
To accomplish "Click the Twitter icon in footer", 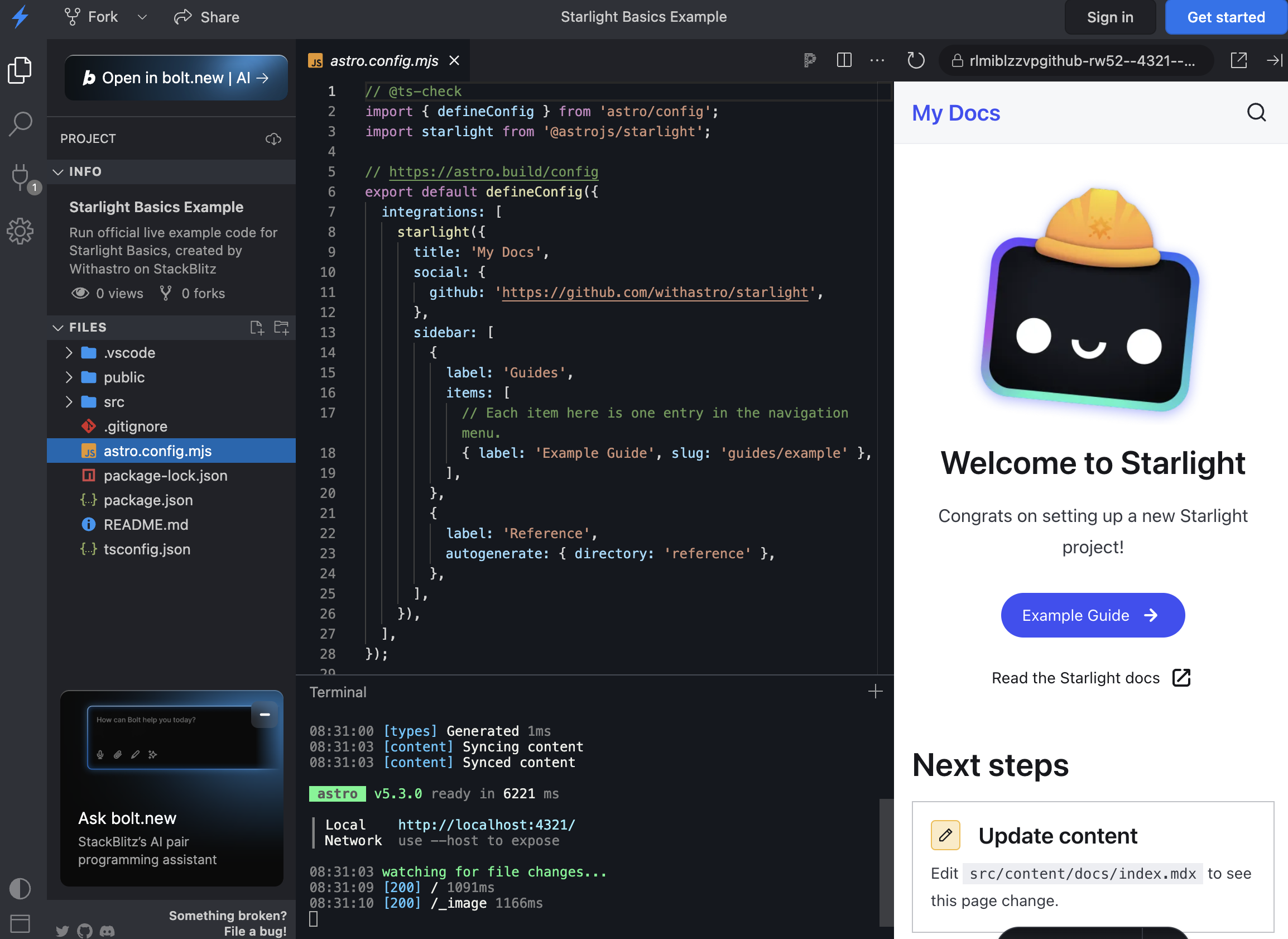I will [62, 931].
